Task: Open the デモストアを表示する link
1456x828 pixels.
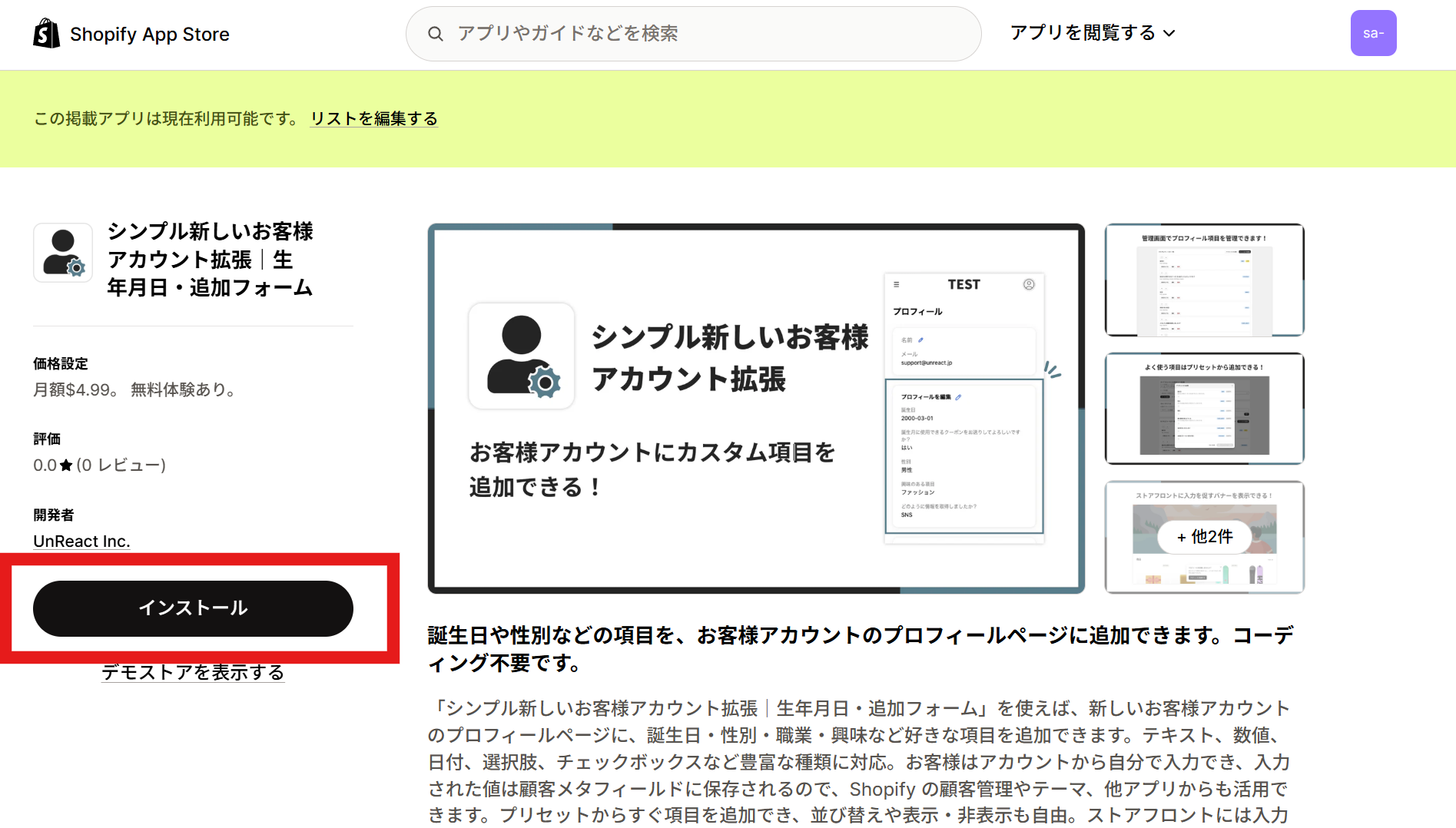Action: pyautogui.click(x=193, y=672)
